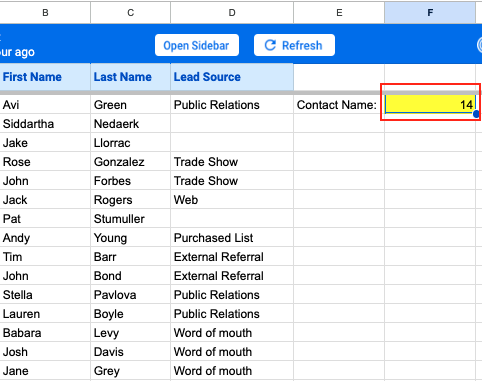Select the last name cell Barr

tap(130, 257)
